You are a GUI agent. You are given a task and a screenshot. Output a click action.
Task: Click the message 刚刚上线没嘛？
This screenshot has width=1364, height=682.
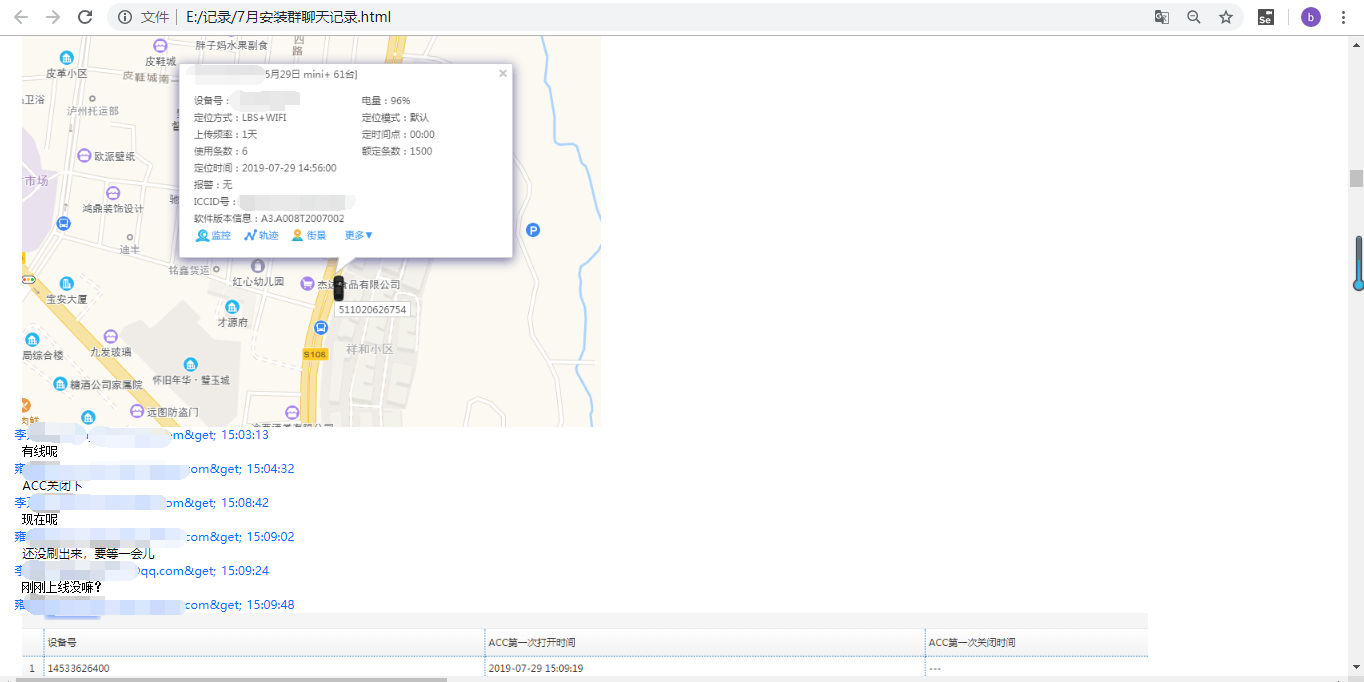point(62,588)
